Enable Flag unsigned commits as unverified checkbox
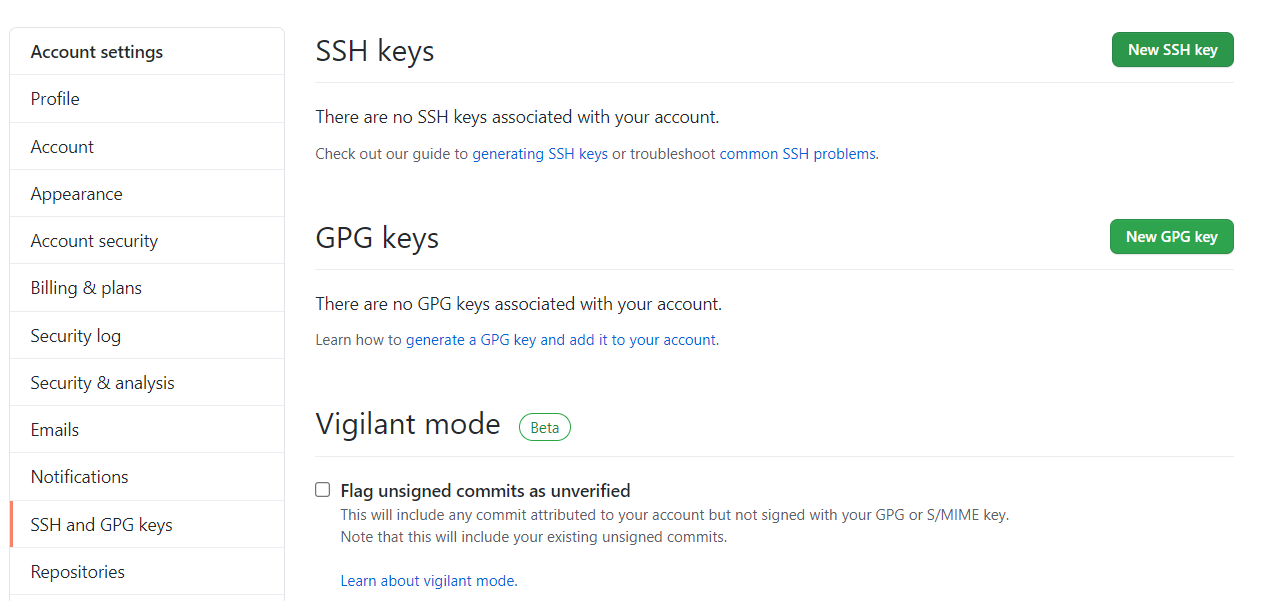 click(323, 490)
